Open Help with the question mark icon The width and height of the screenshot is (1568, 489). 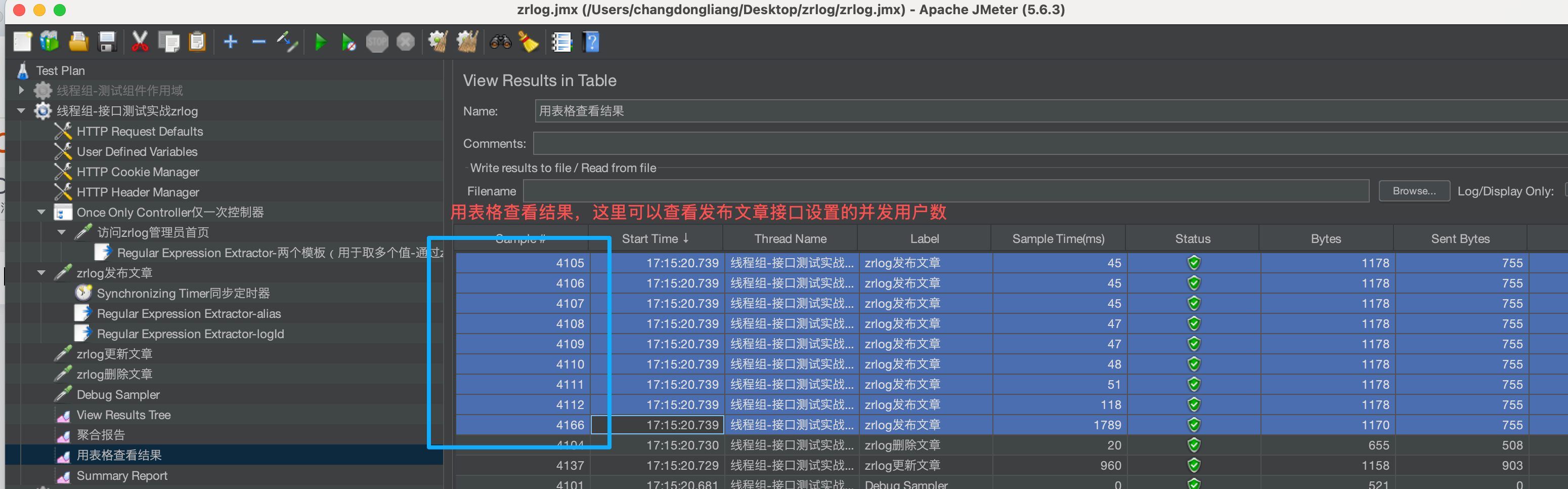point(590,42)
